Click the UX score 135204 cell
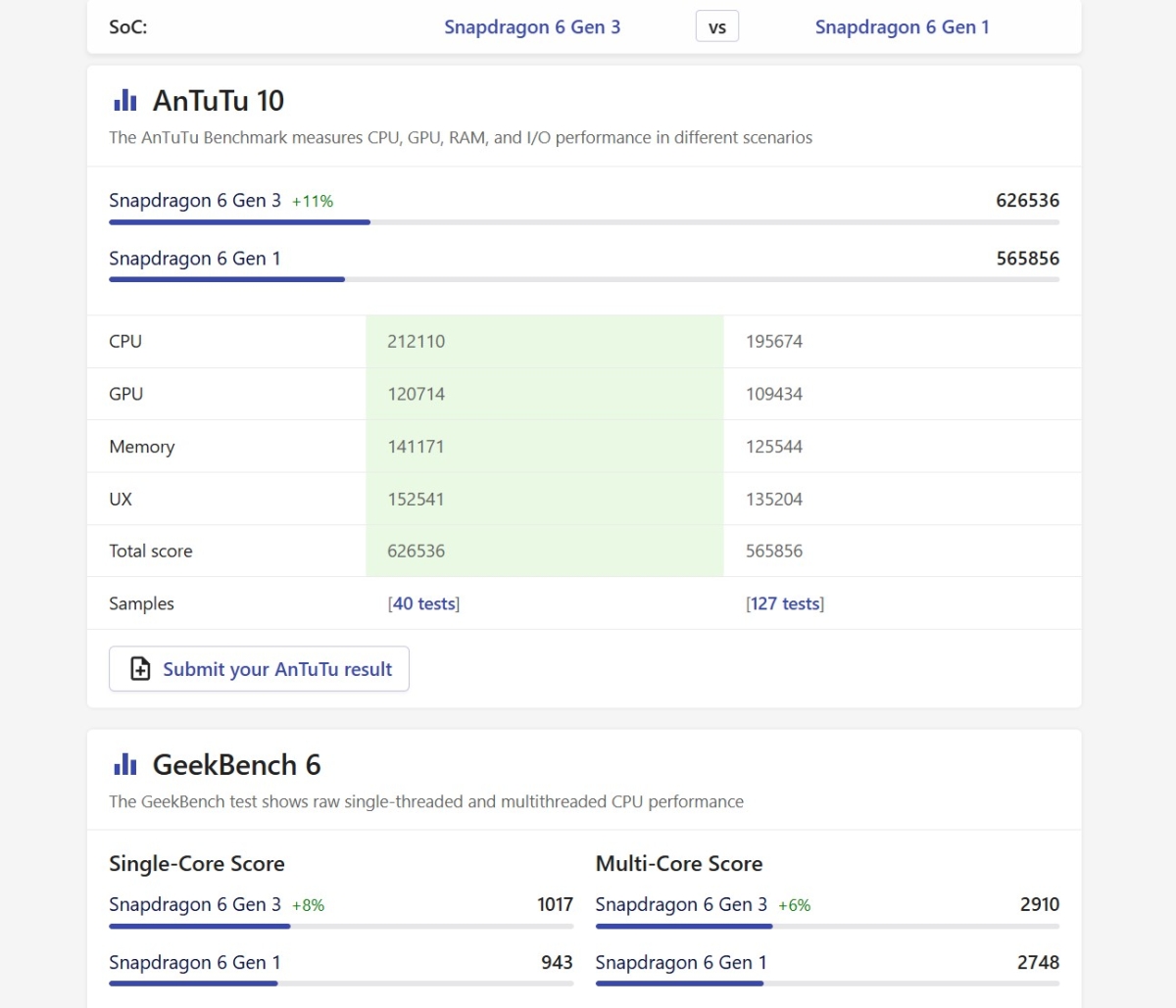 [774, 499]
